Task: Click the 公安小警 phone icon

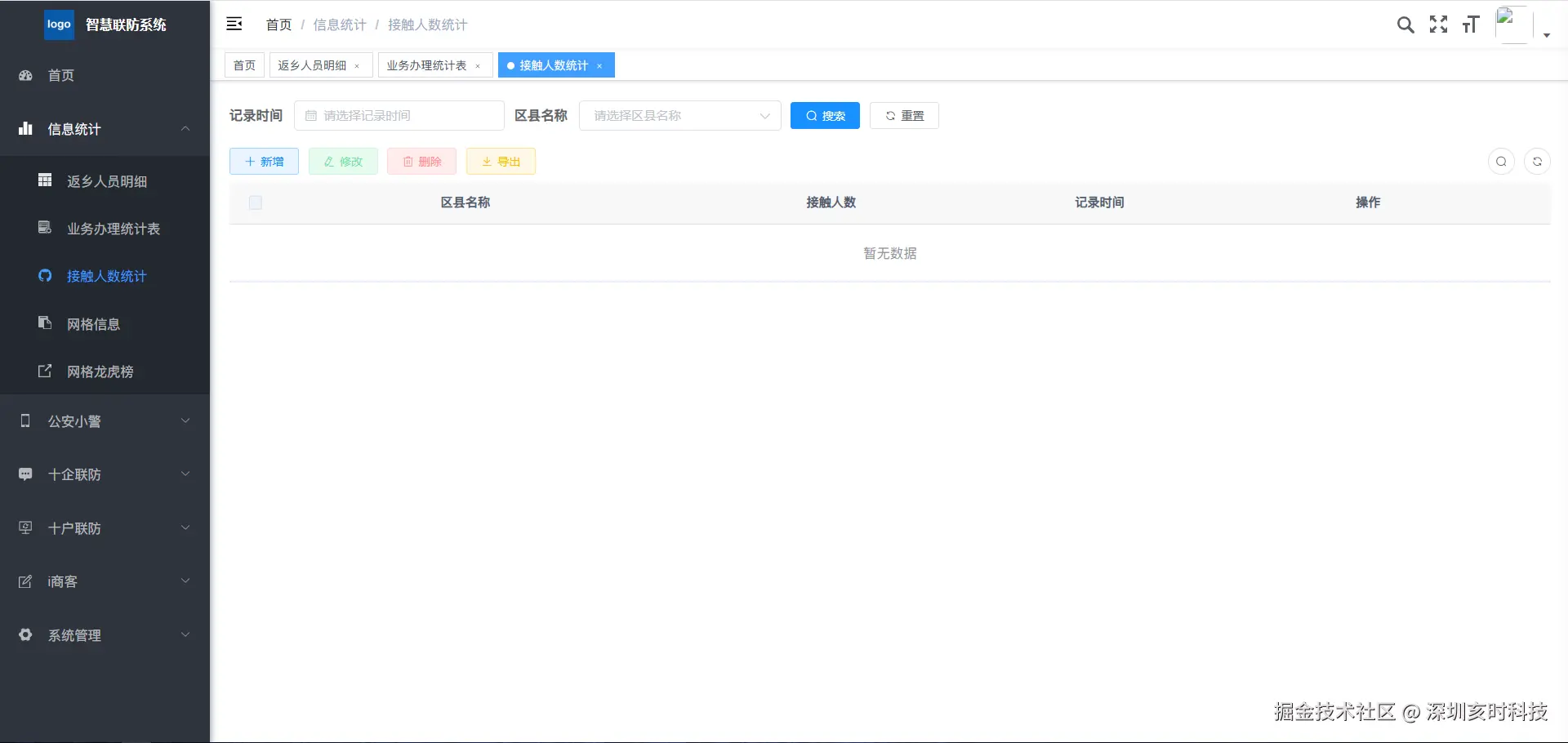Action: [x=25, y=420]
